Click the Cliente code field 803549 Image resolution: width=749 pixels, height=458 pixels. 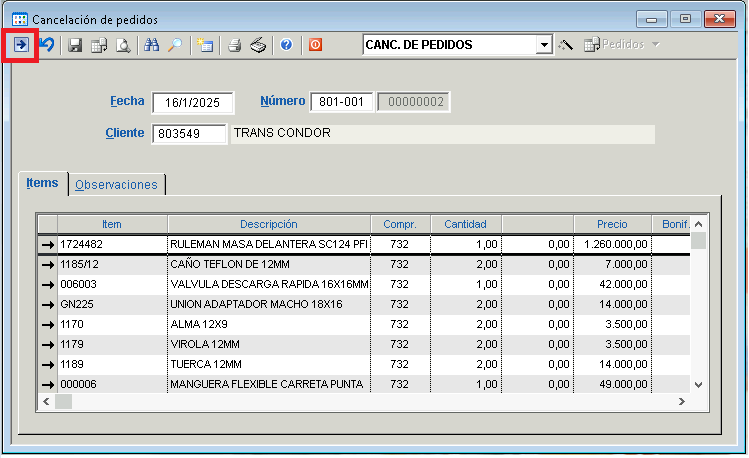click(x=189, y=134)
